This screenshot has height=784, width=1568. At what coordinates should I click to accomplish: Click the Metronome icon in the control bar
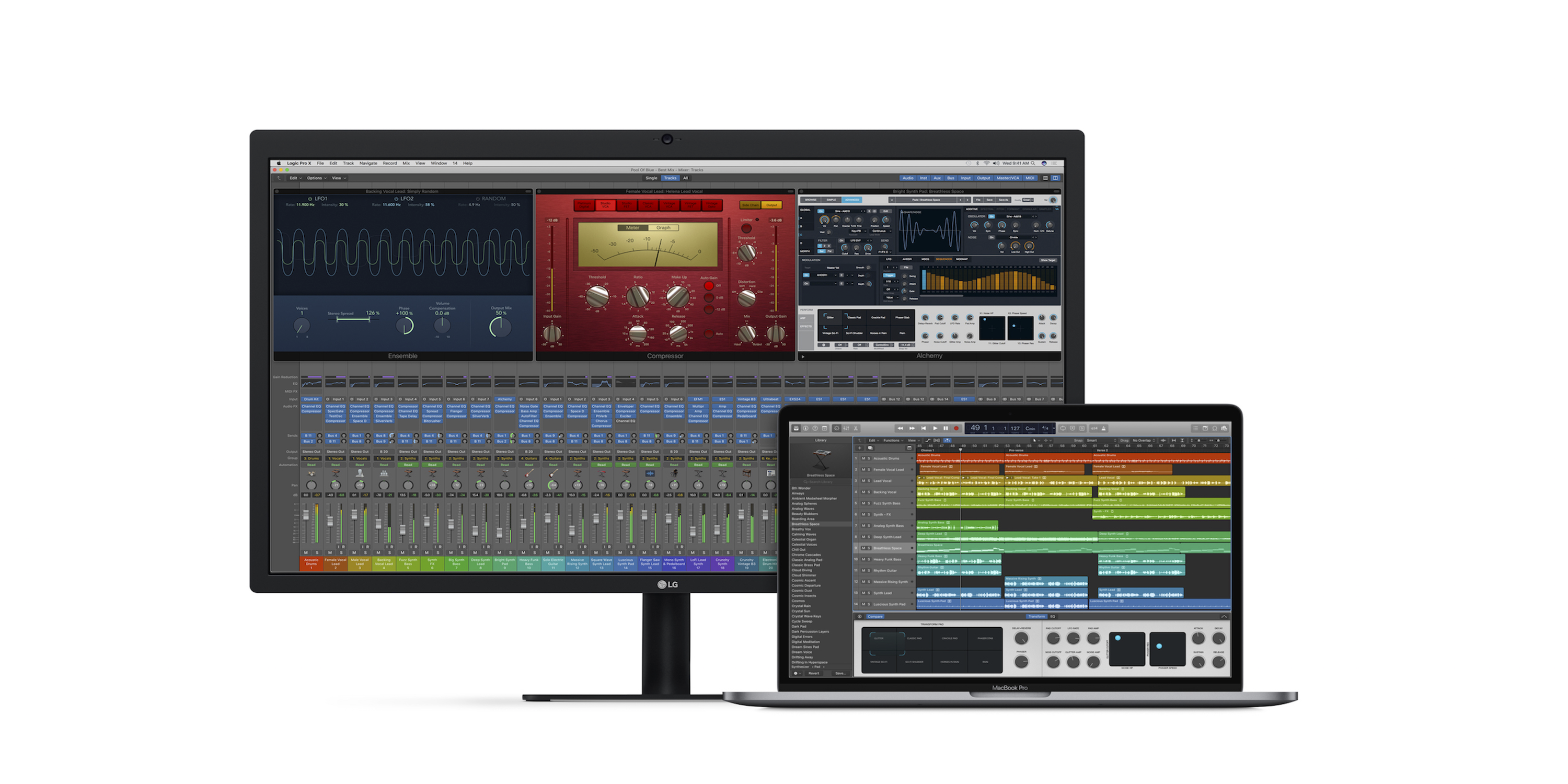tap(1105, 428)
